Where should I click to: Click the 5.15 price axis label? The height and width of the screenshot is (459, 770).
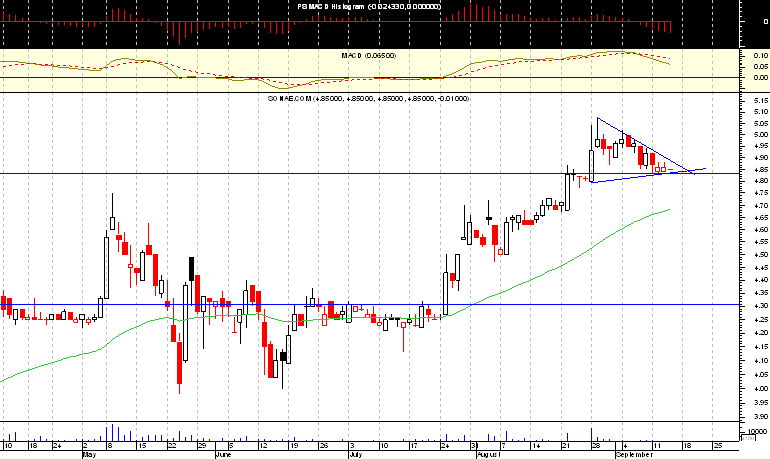click(761, 101)
